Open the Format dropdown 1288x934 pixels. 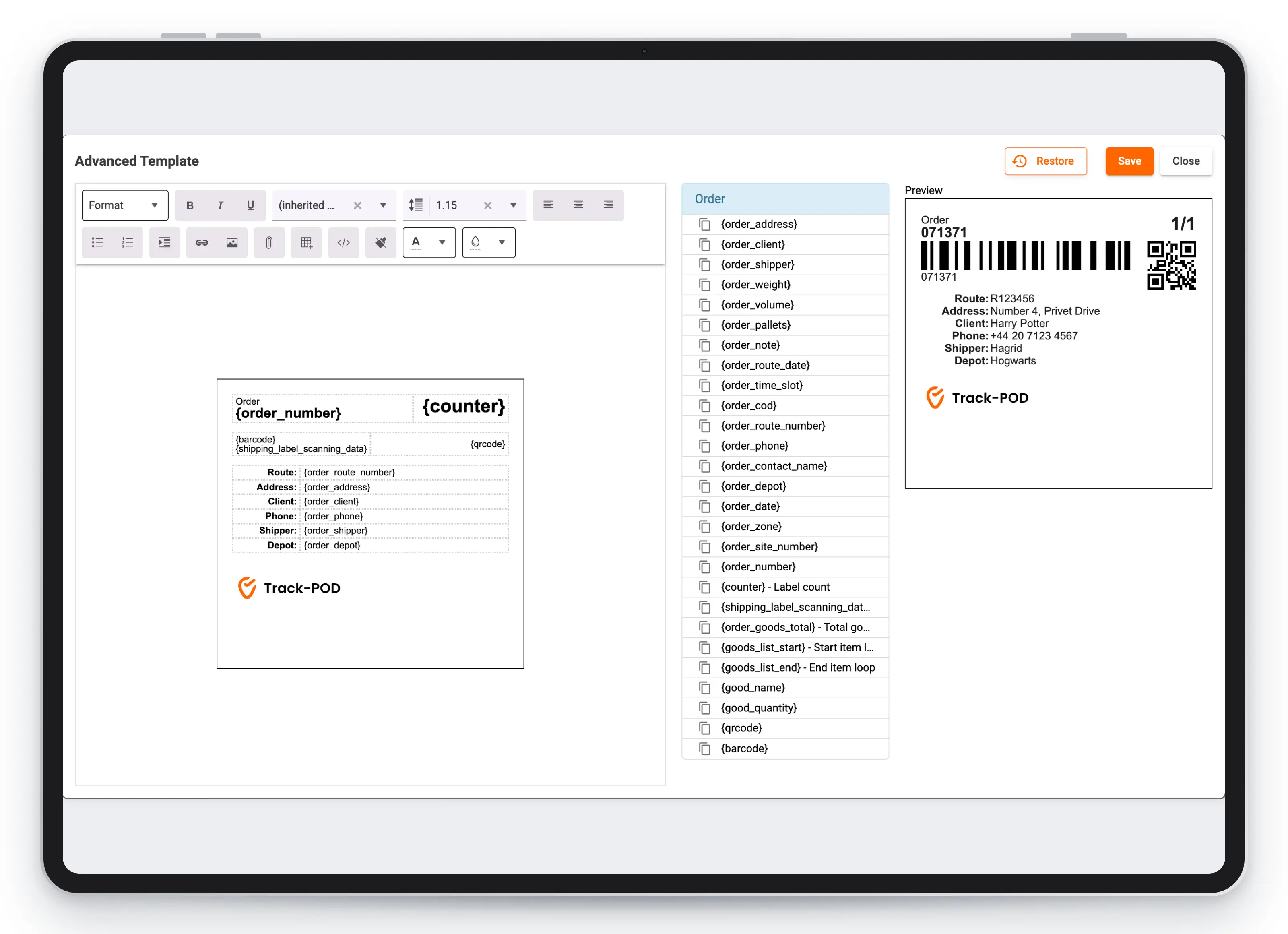click(125, 205)
